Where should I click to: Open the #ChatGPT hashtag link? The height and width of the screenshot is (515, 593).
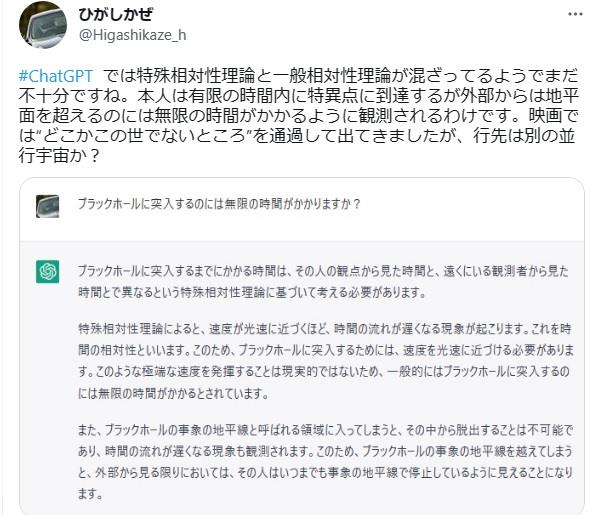[56, 76]
